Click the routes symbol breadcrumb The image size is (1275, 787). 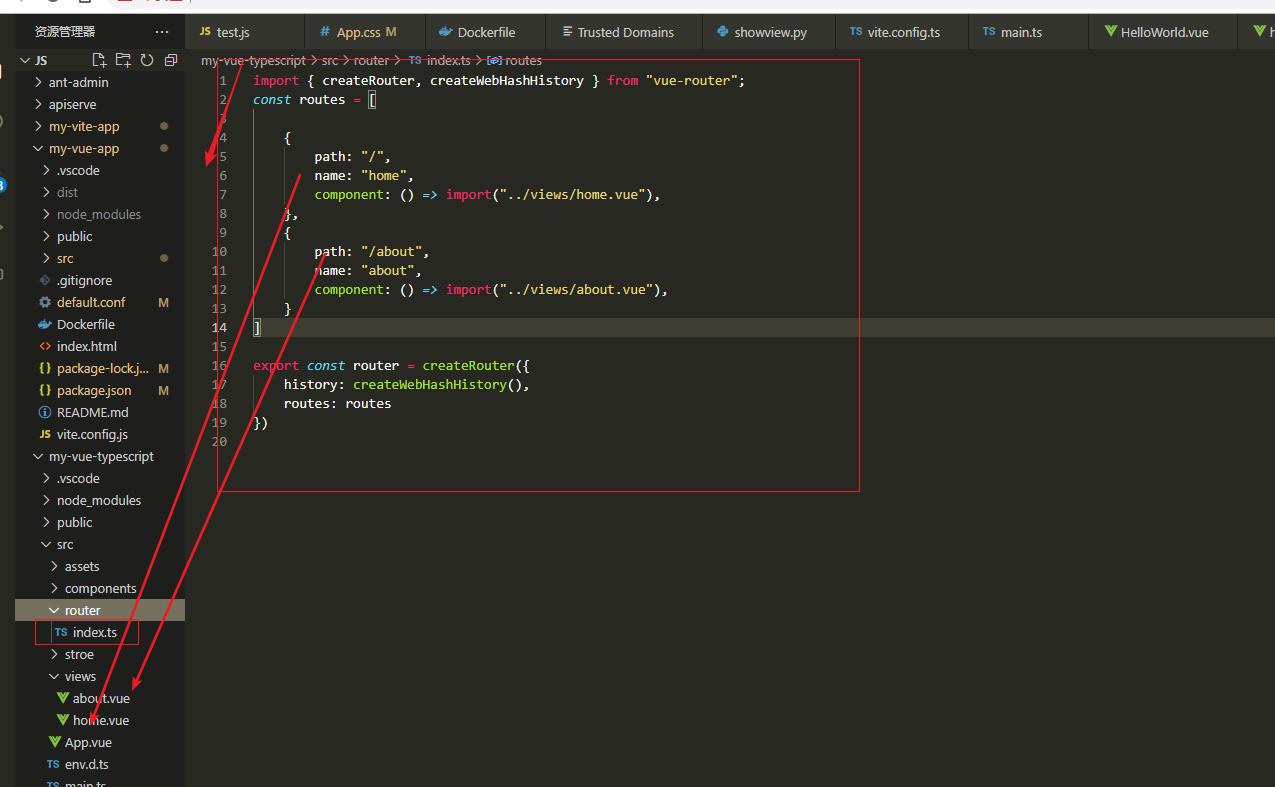[x=523, y=60]
